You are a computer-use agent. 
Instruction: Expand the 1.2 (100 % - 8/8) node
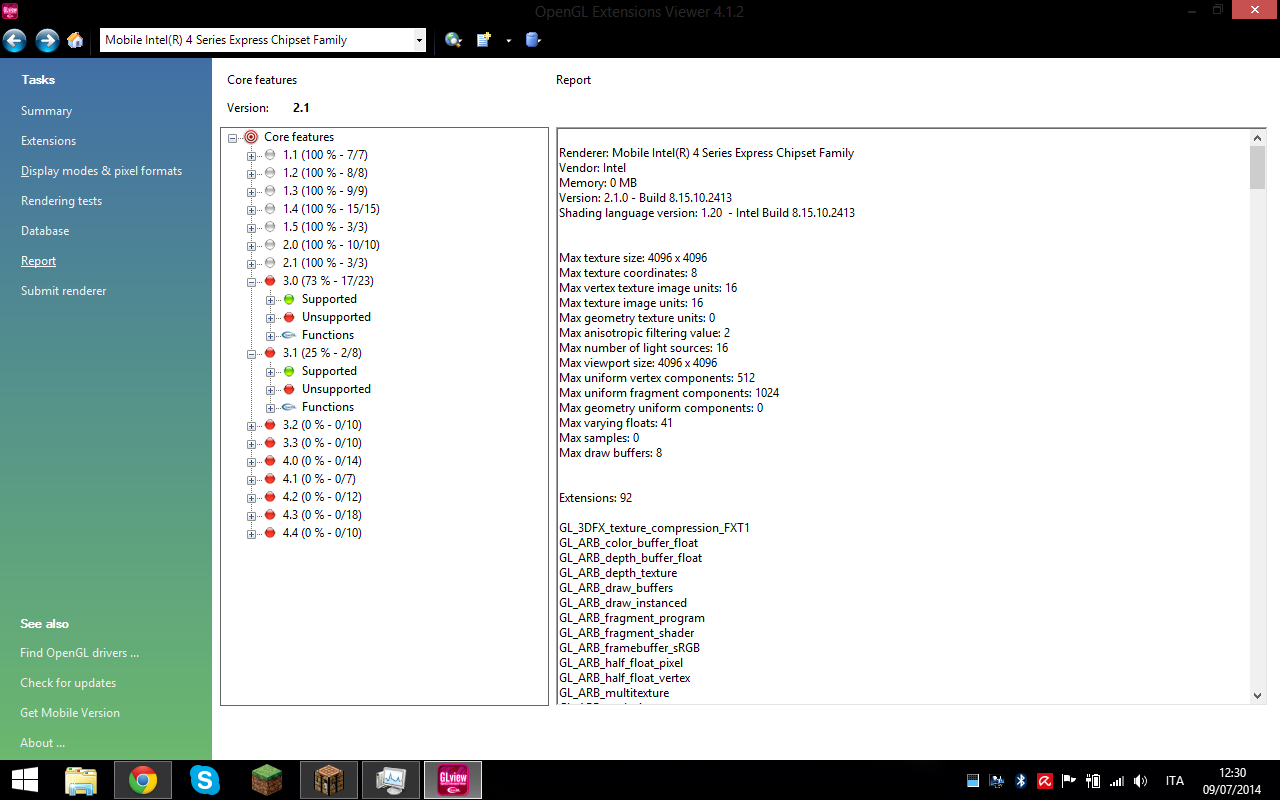pyautogui.click(x=251, y=174)
